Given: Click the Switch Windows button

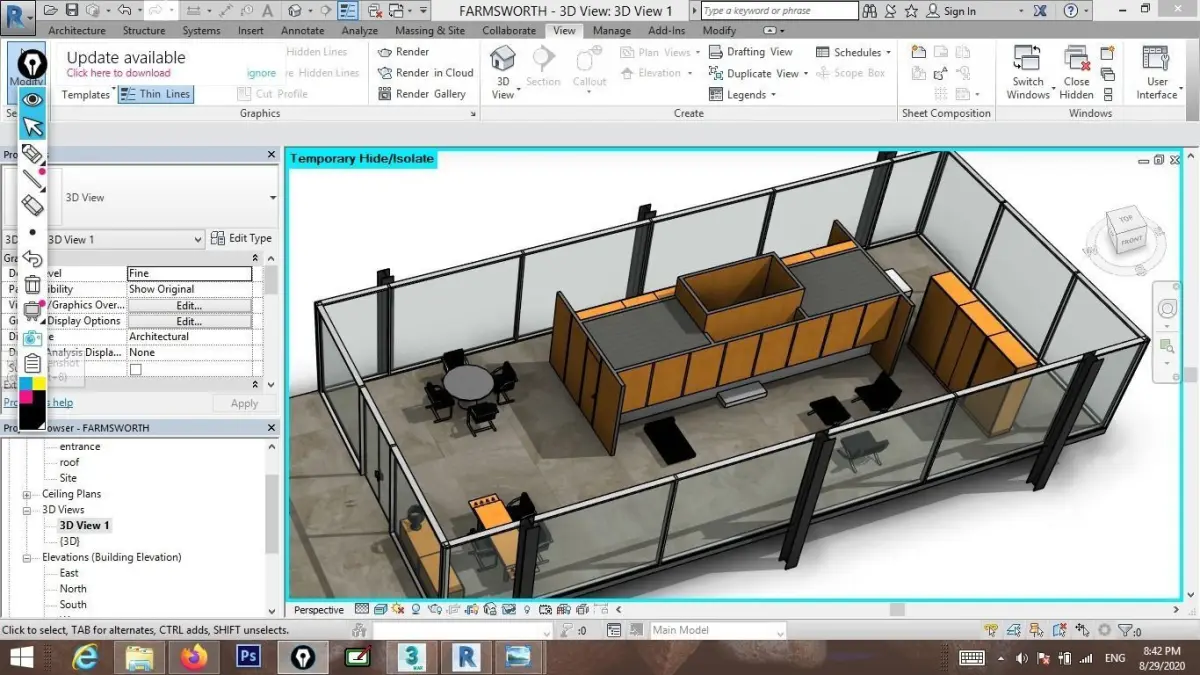Looking at the screenshot, I should 1027,72.
